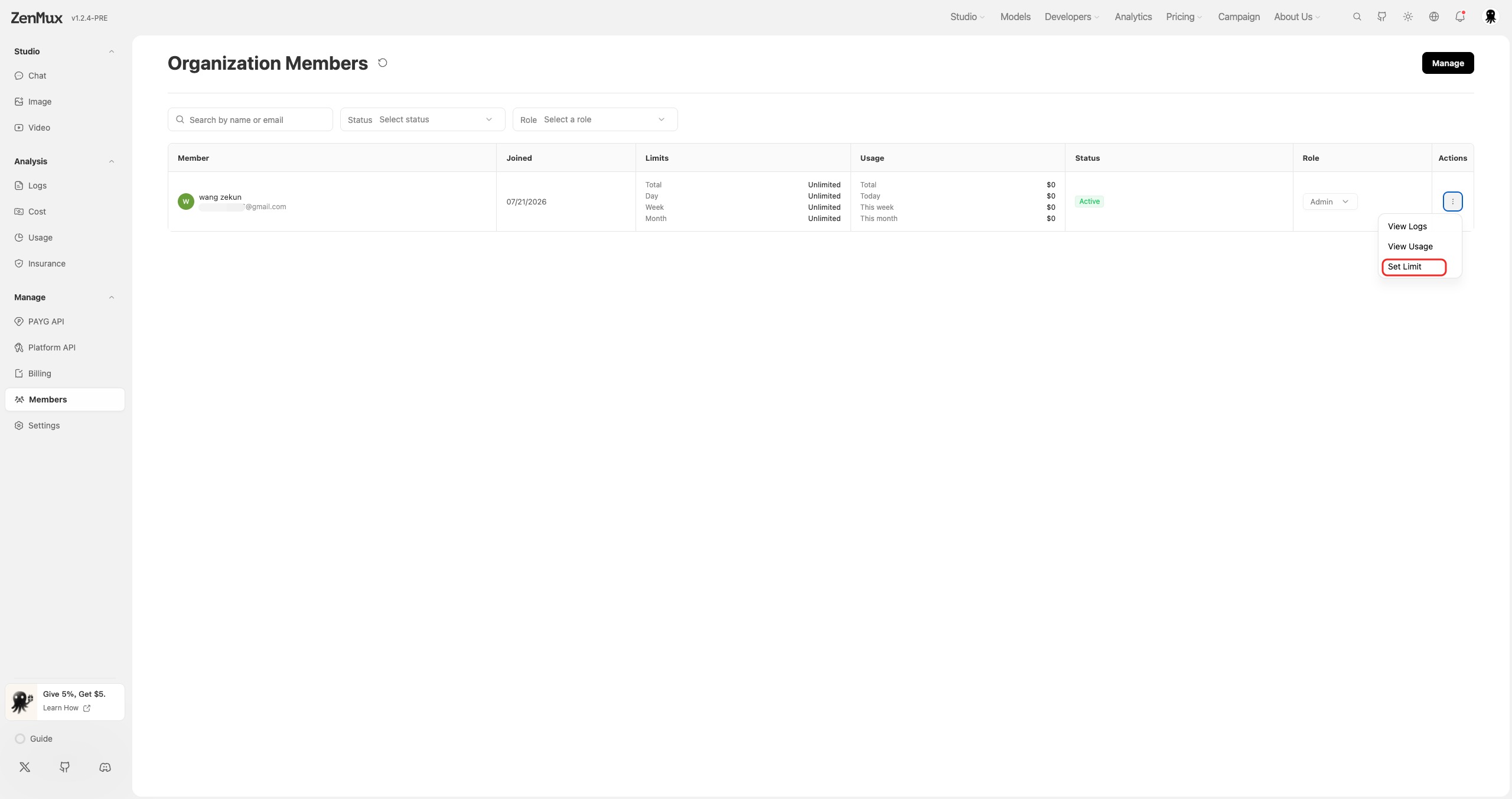
Task: Open Insurance in the Analysis sidebar
Action: (x=65, y=264)
